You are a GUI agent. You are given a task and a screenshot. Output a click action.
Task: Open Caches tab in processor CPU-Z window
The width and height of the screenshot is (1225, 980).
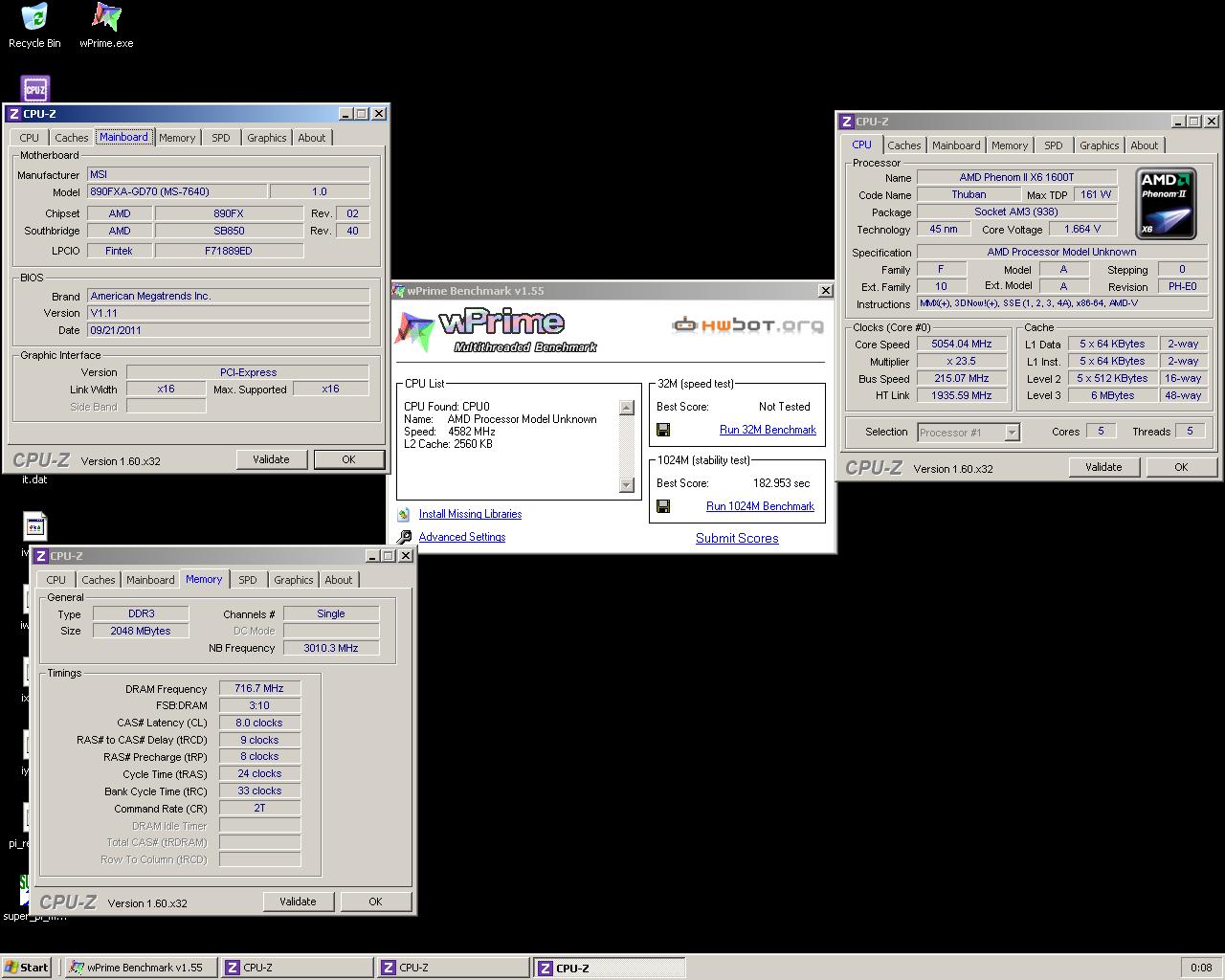(x=903, y=145)
